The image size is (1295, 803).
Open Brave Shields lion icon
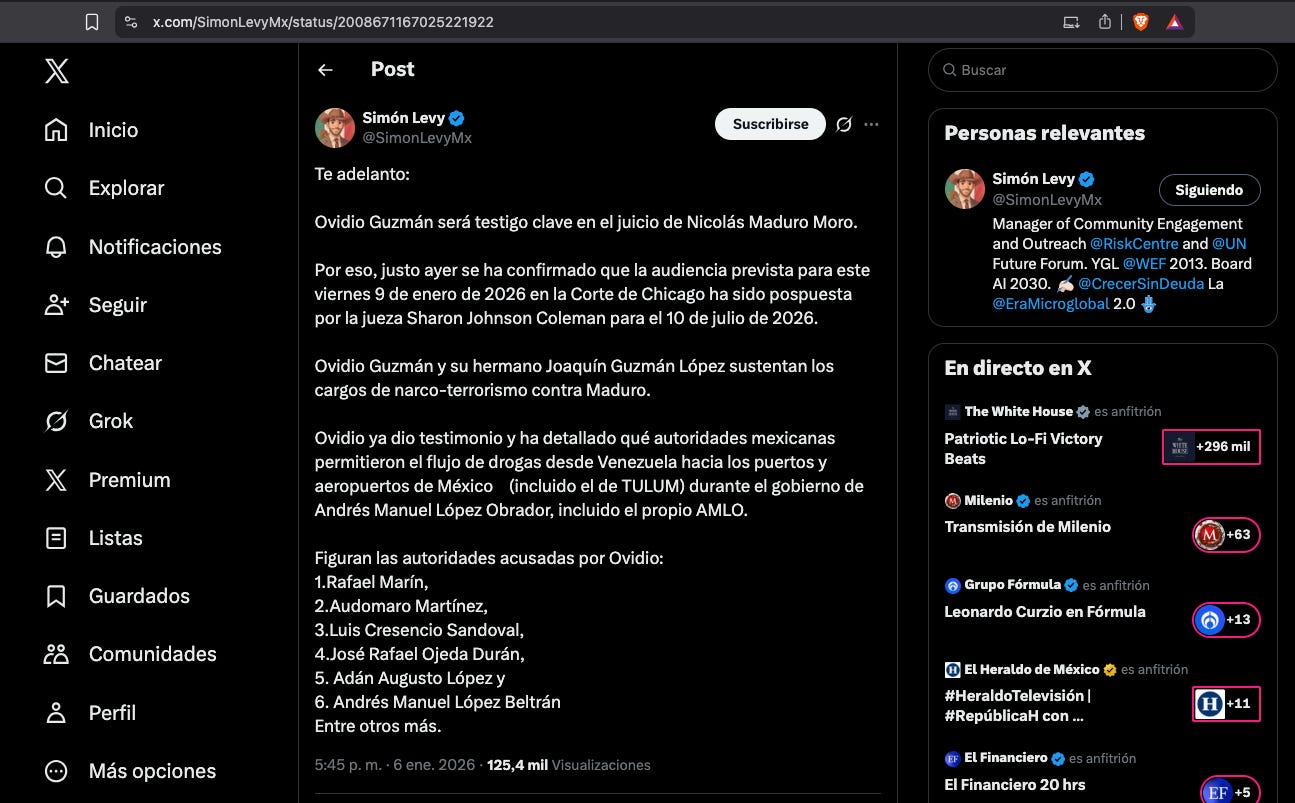tap(1141, 22)
